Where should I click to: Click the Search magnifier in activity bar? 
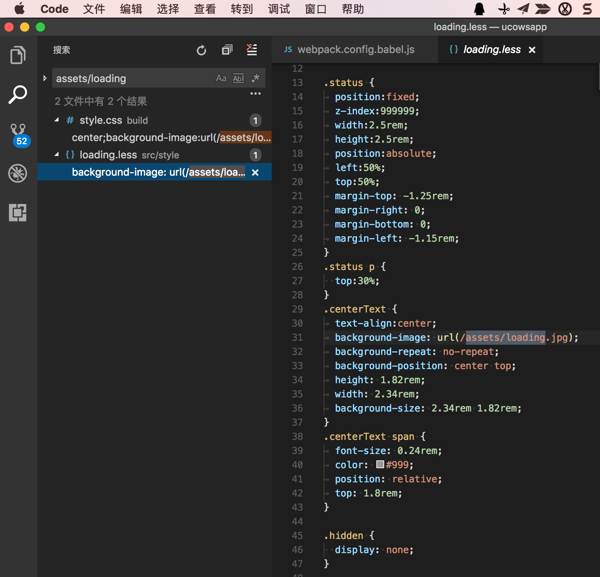coord(18,95)
